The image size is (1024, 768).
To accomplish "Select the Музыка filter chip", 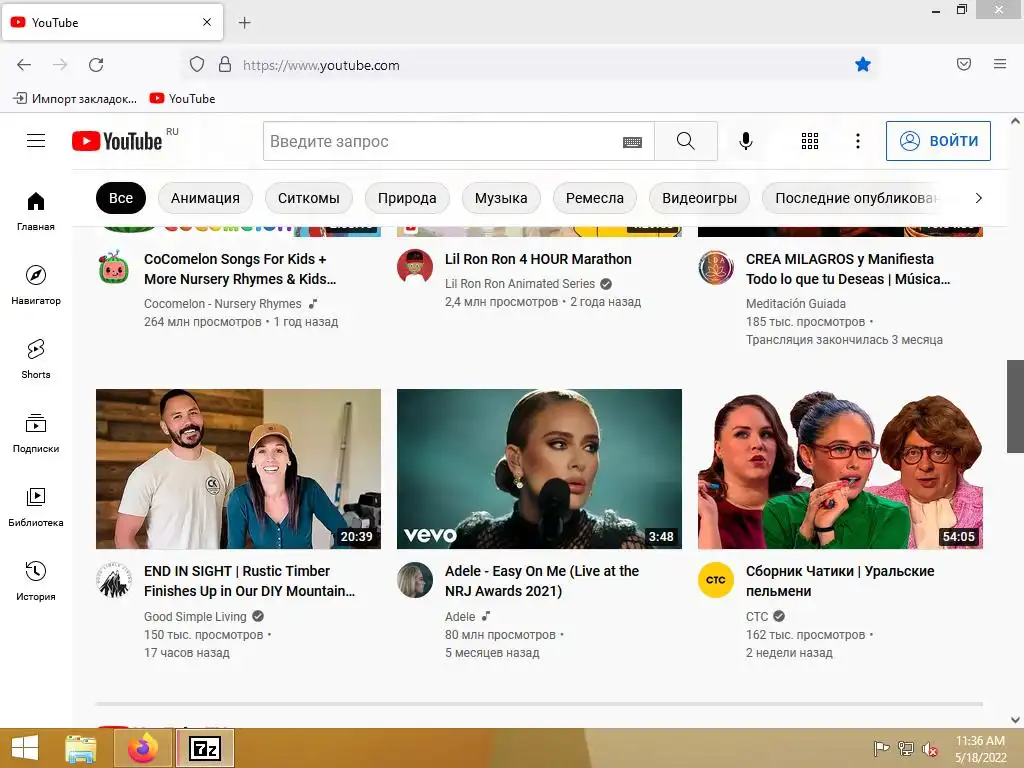I will click(501, 198).
